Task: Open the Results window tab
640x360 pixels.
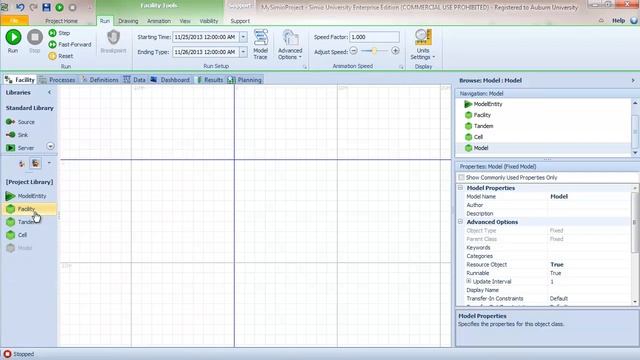Action: 210,80
